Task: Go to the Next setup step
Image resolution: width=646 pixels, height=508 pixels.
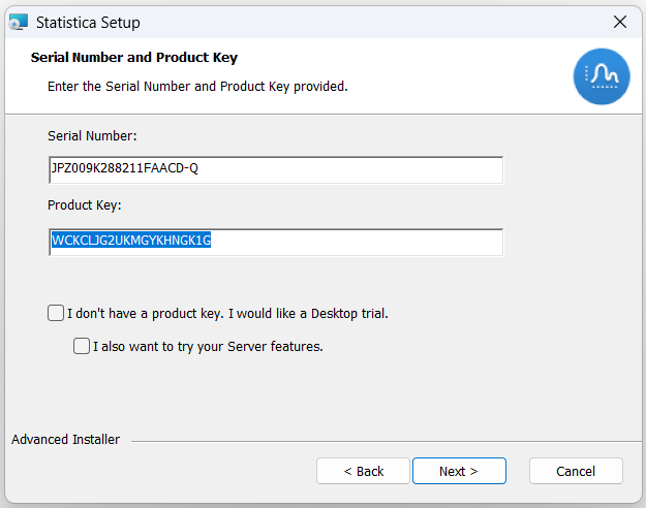Action: point(459,471)
